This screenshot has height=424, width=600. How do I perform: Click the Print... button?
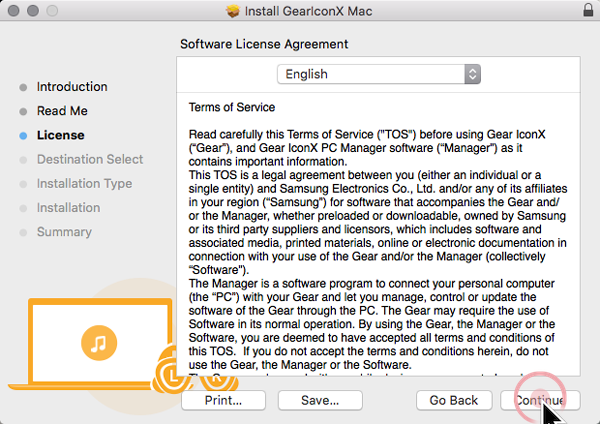tap(223, 400)
